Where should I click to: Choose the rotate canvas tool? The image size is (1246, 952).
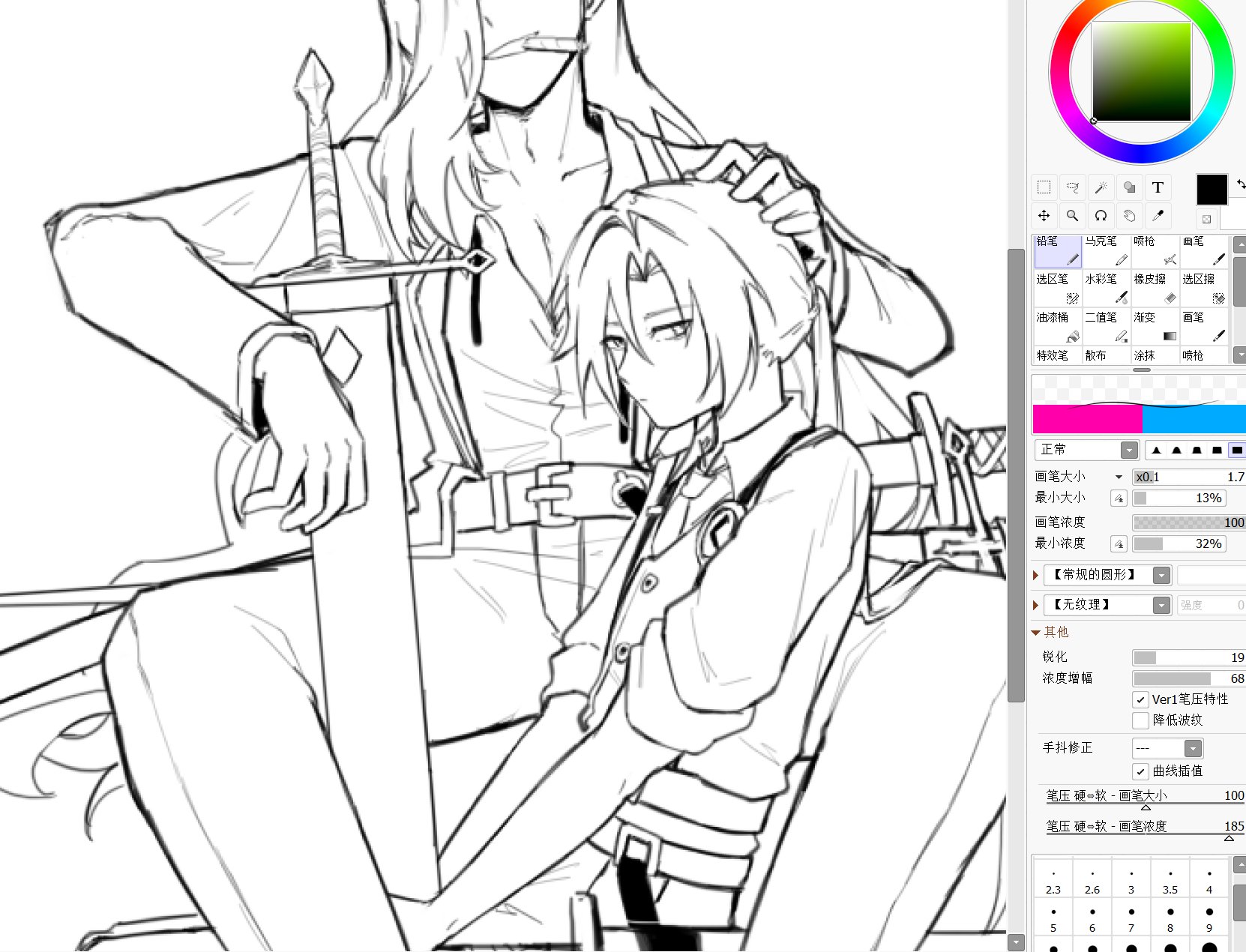1101,216
